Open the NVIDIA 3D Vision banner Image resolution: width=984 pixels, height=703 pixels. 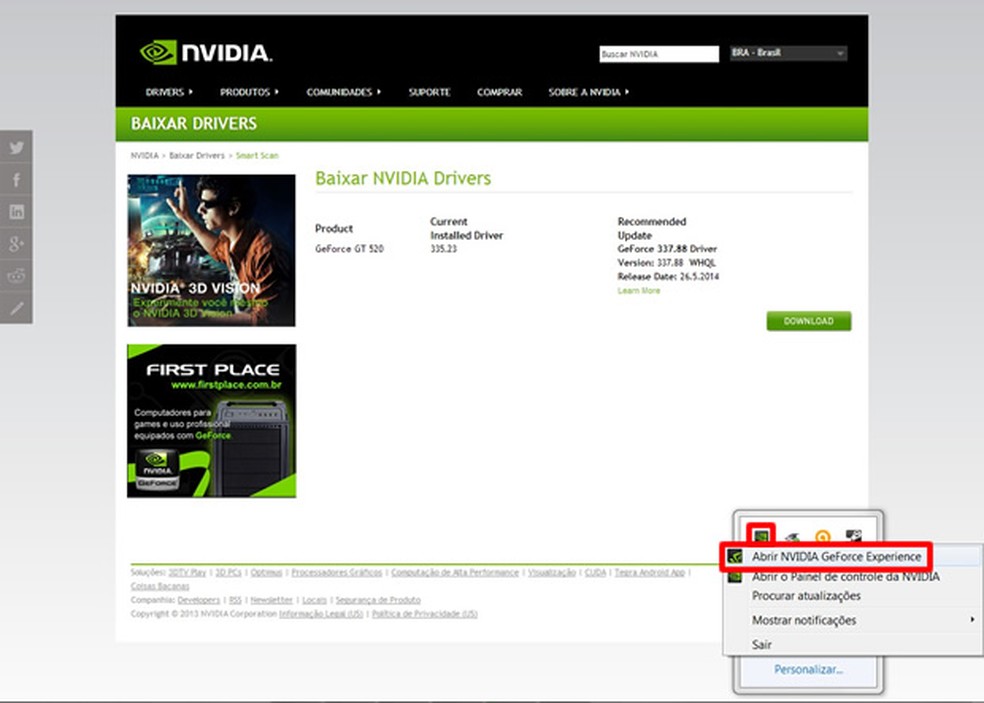[211, 250]
